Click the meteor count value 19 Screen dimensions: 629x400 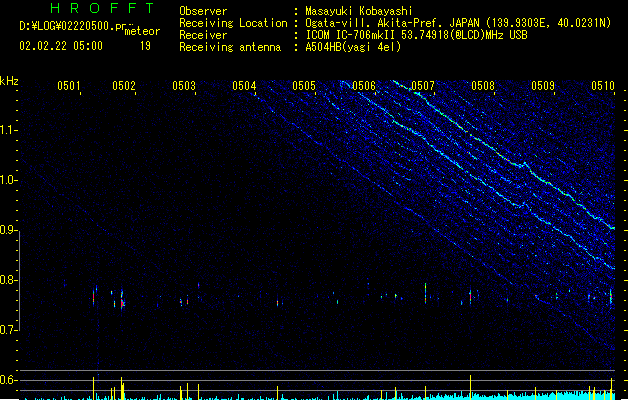coord(145,46)
